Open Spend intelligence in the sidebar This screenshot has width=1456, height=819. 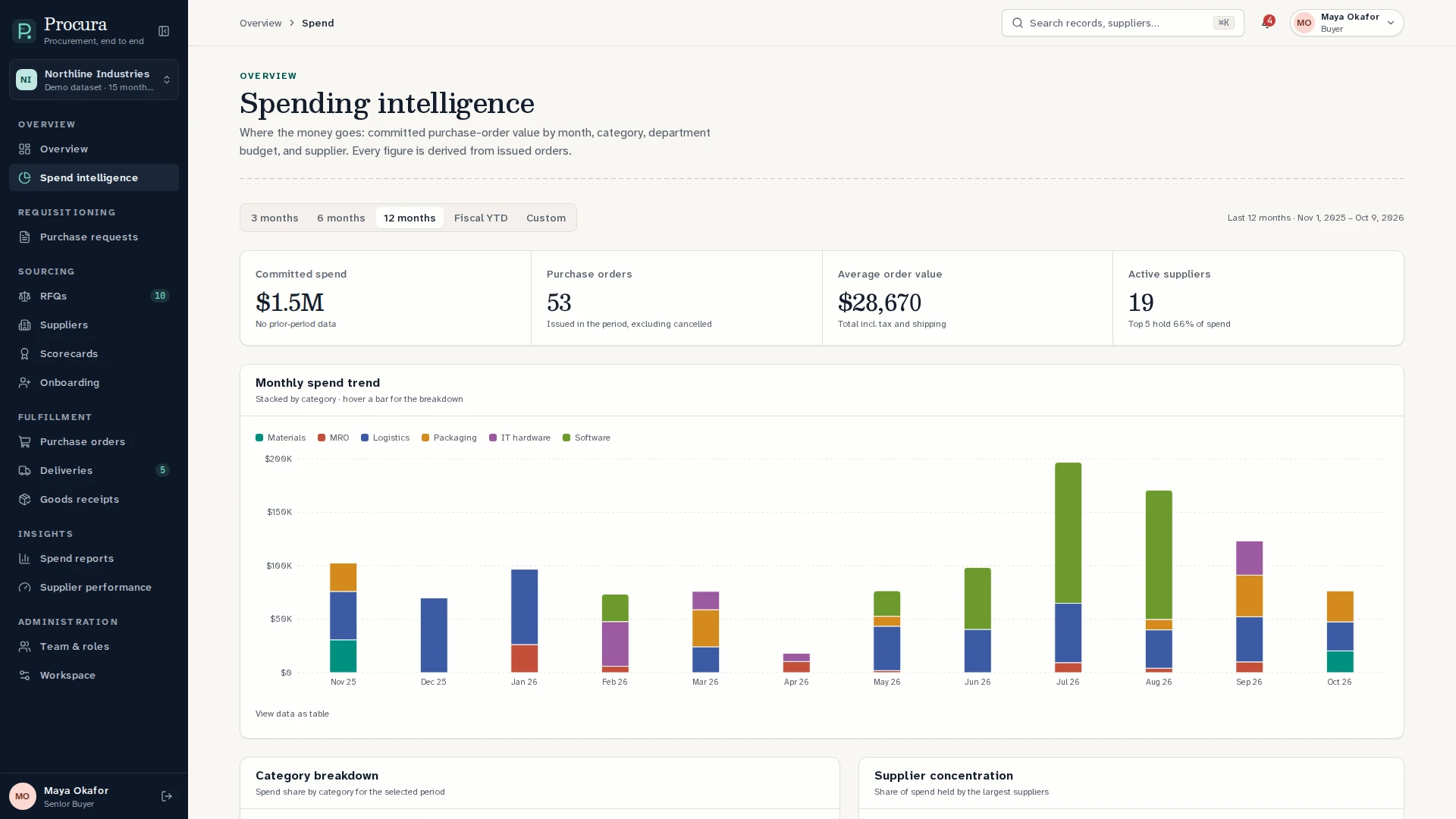pyautogui.click(x=94, y=177)
